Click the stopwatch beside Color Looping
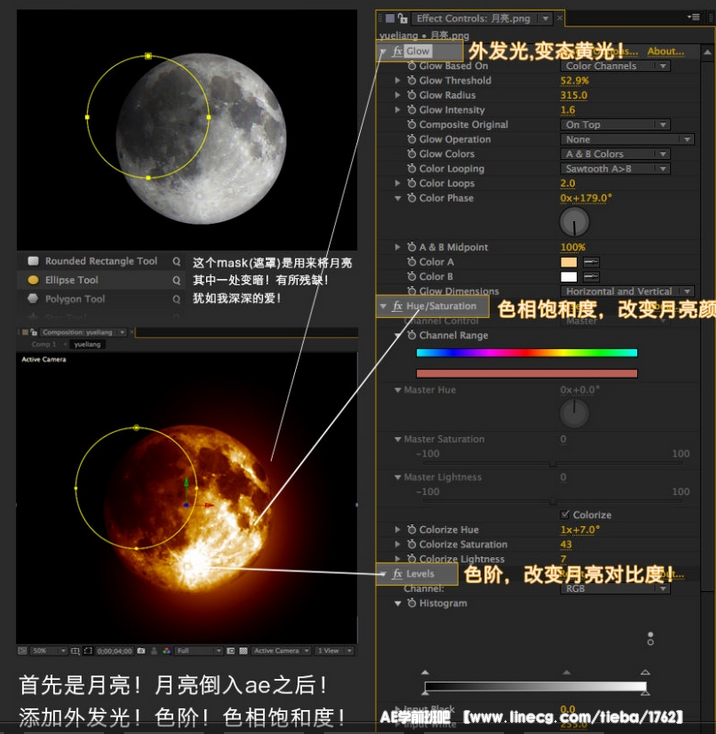 point(412,169)
